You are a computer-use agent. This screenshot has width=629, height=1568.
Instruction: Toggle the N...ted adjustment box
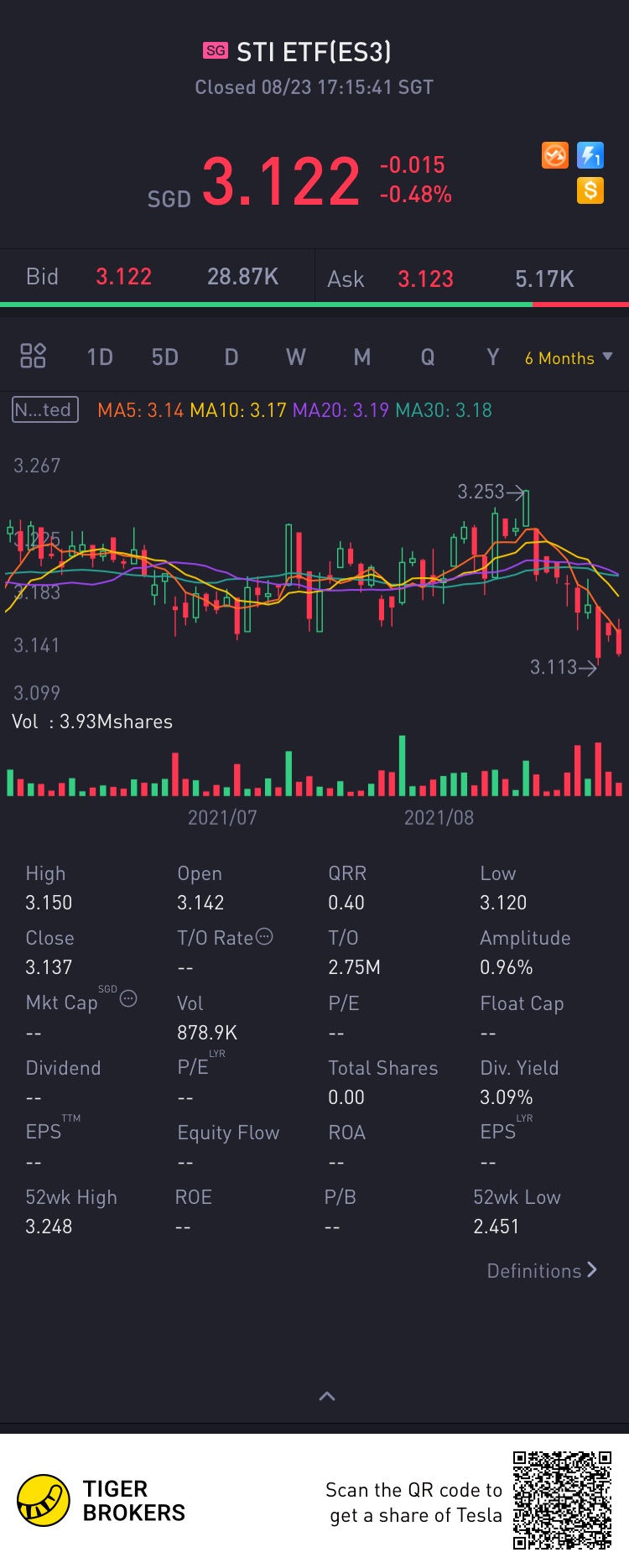pyautogui.click(x=45, y=409)
